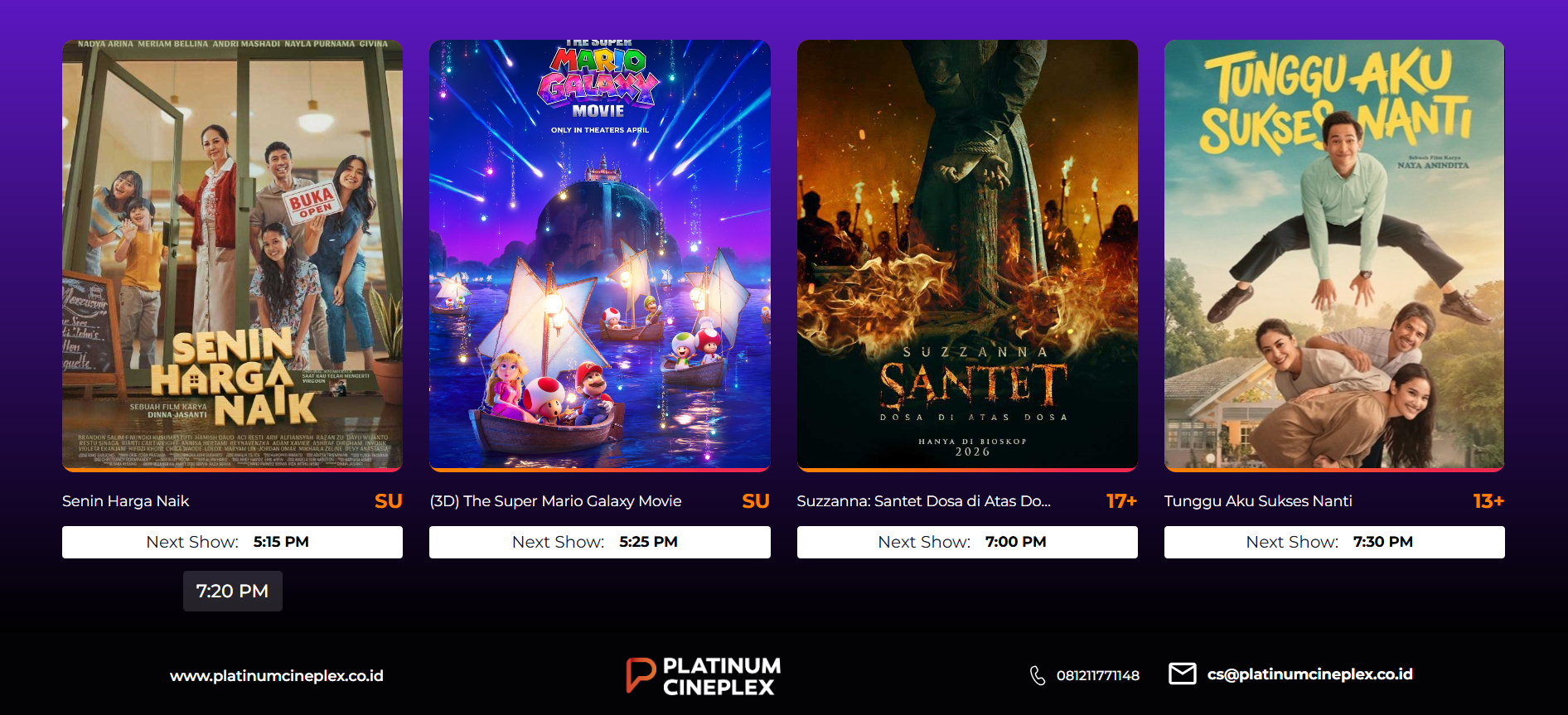
Task: Open the Senin Harga Naik title link
Action: coord(126,501)
